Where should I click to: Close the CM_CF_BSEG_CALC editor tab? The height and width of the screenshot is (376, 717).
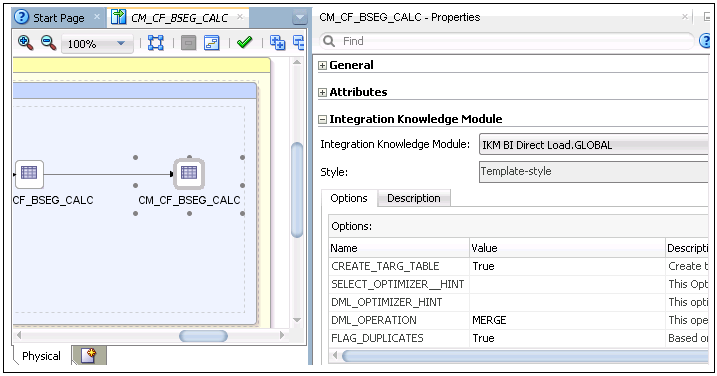(240, 17)
